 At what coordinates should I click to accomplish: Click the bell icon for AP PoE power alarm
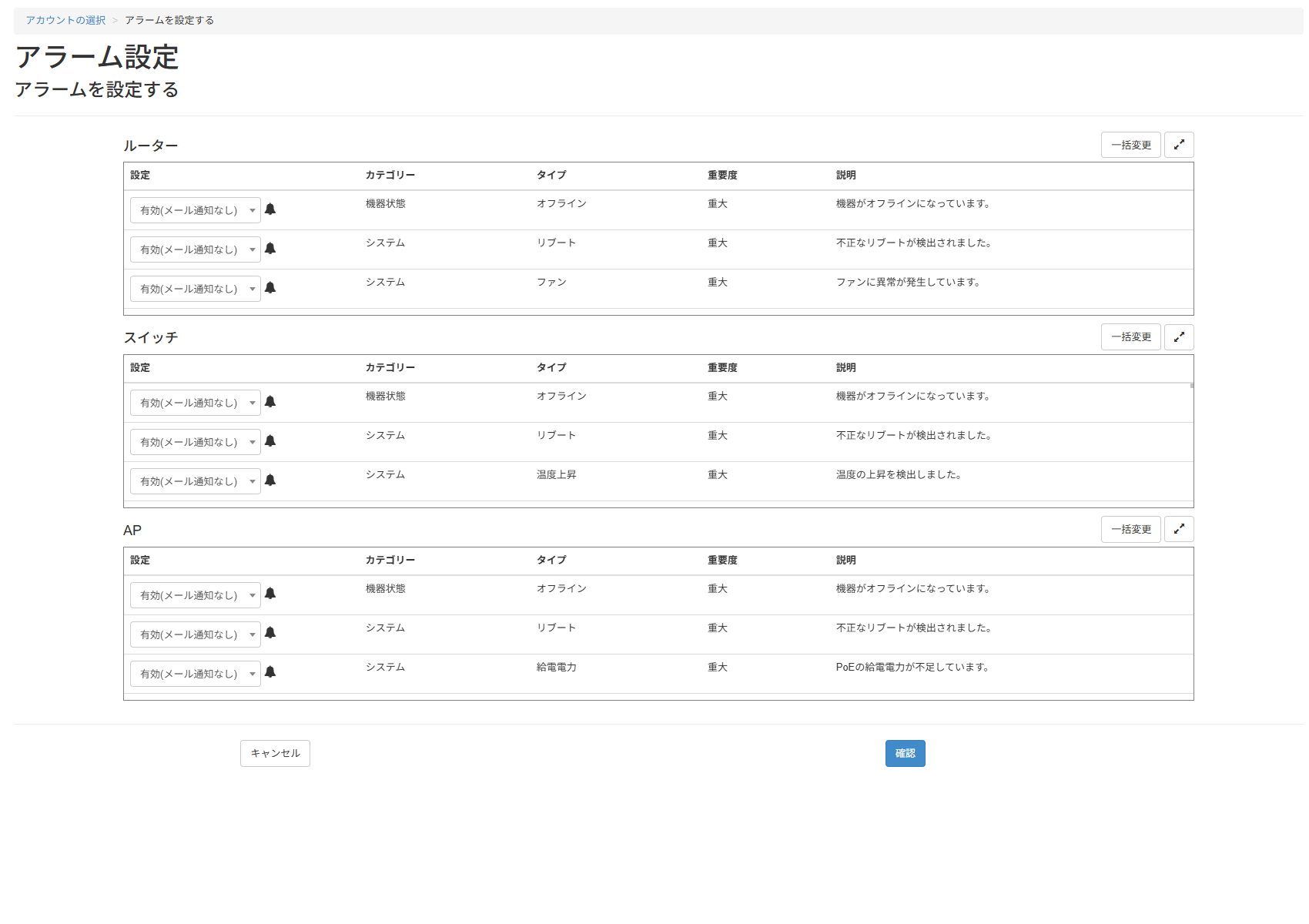(270, 672)
